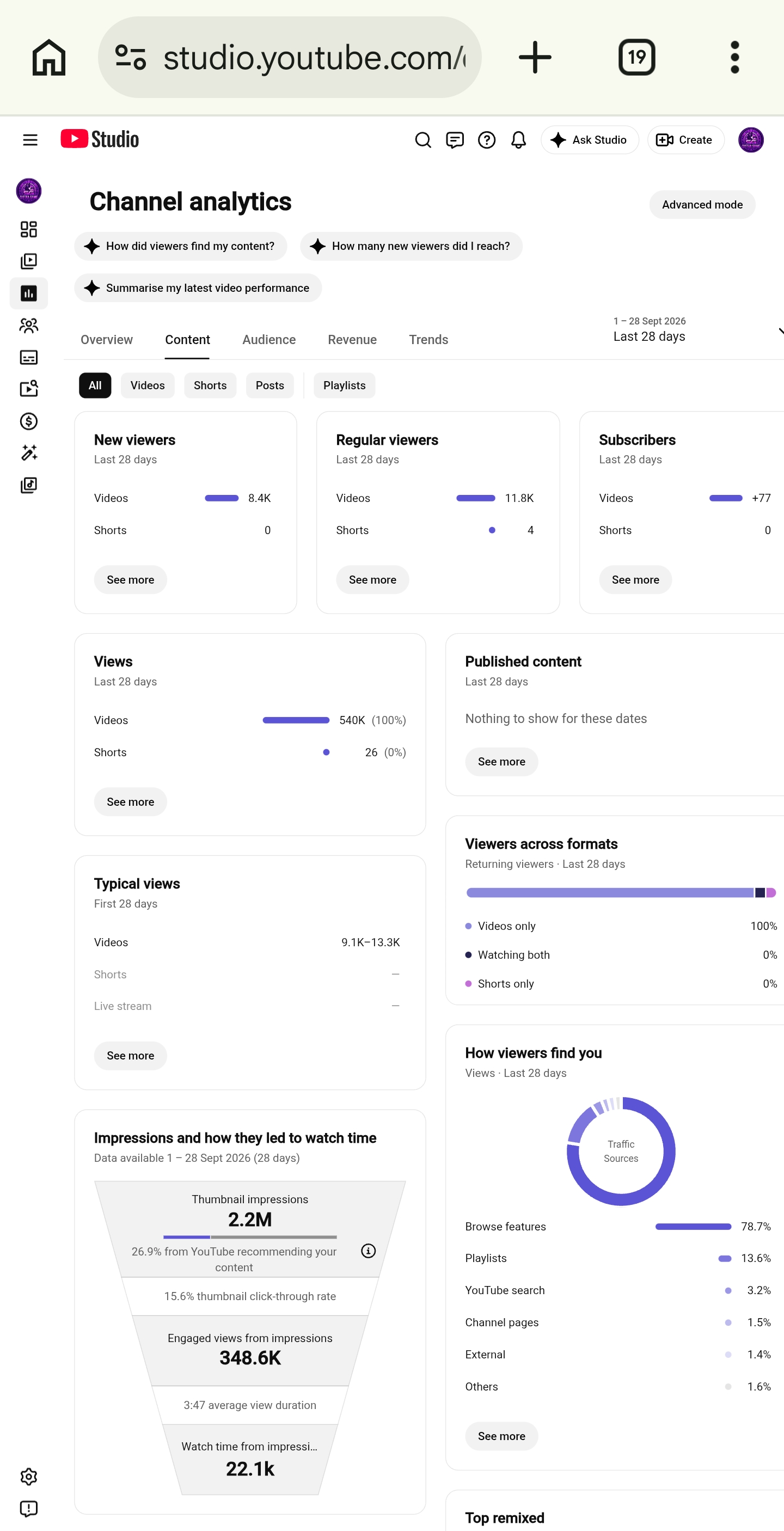Select the Shorts filter chip
The image size is (784, 1531).
[210, 385]
